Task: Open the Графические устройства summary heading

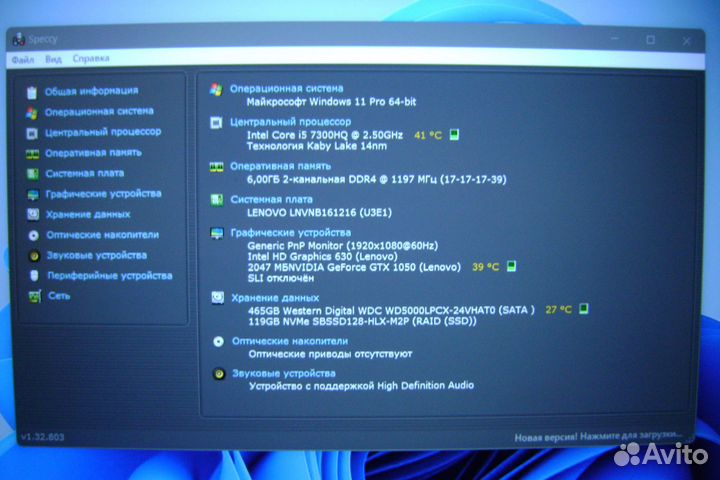Action: click(x=291, y=233)
